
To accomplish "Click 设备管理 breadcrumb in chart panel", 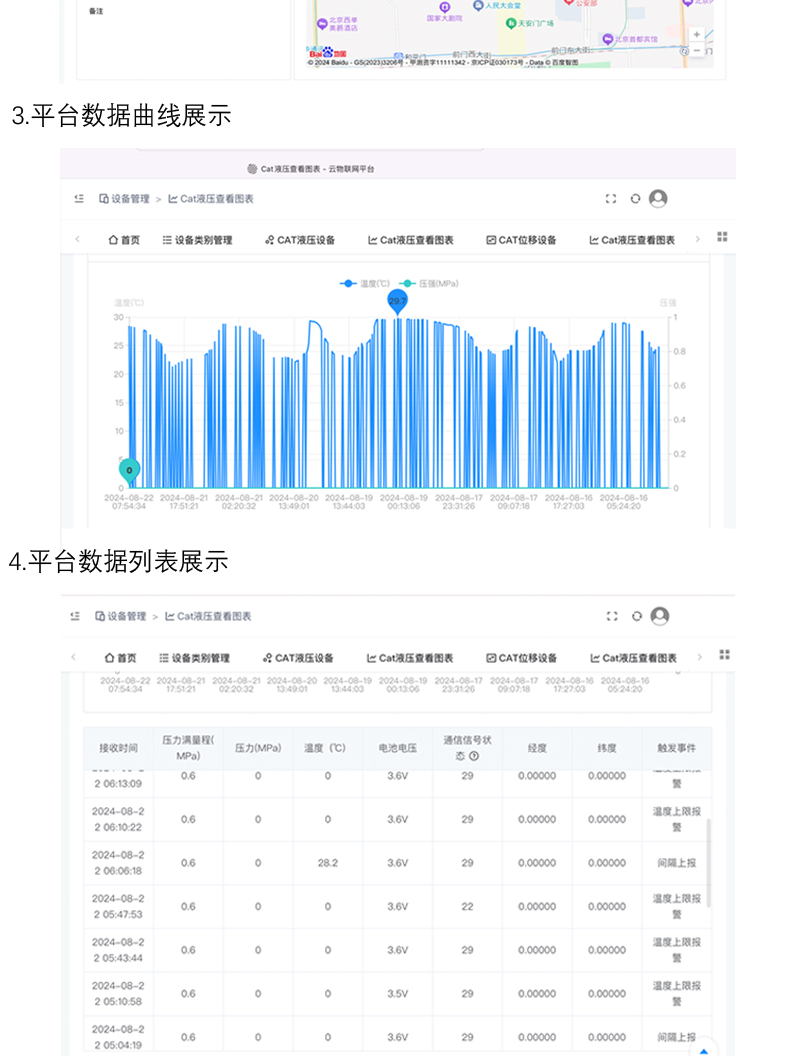I will (x=124, y=199).
